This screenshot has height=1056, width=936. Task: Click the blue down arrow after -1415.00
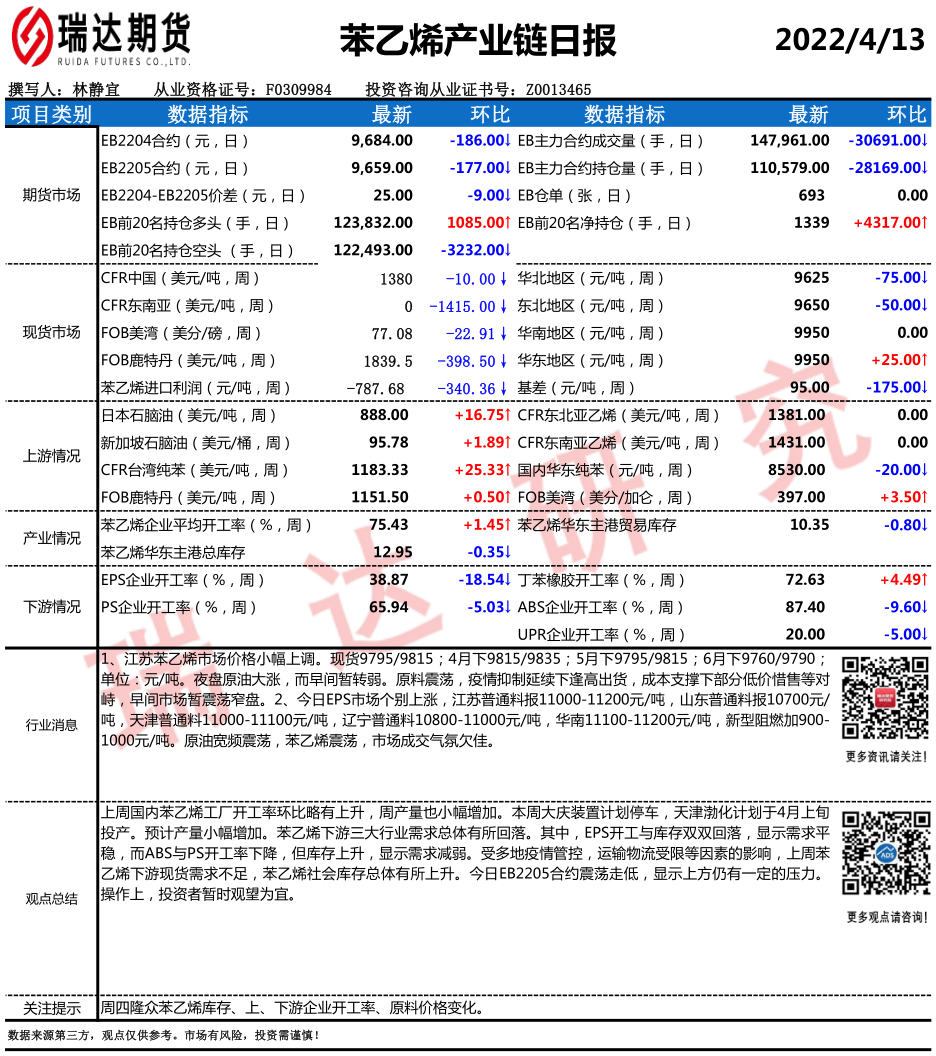click(x=504, y=306)
